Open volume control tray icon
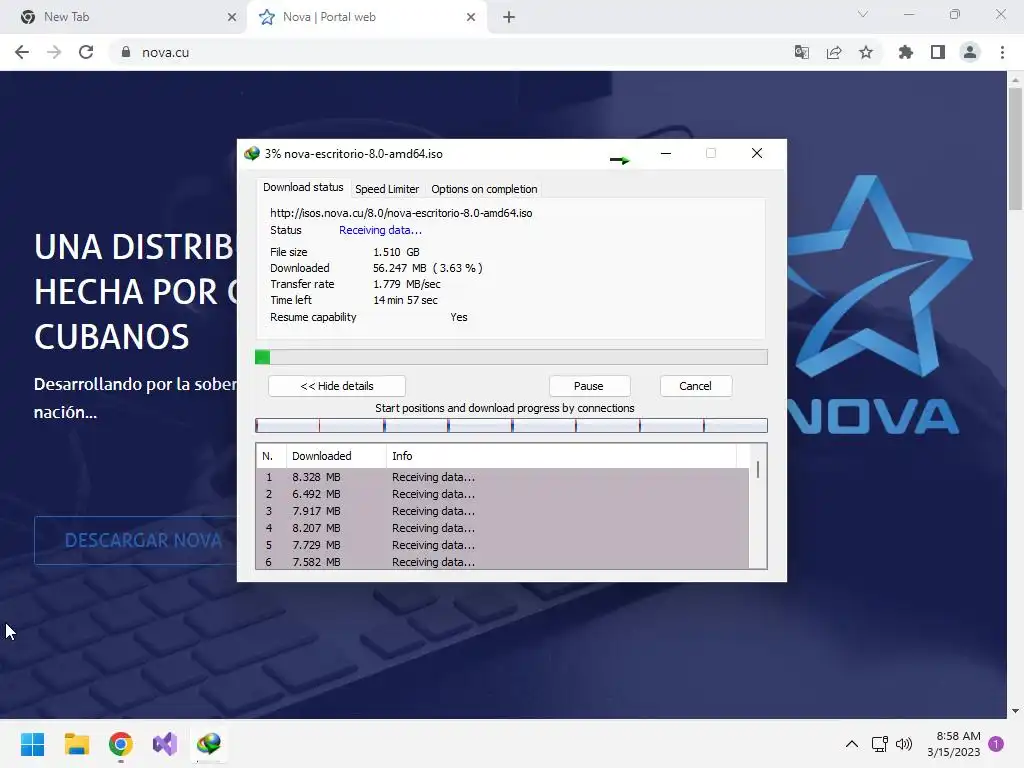The height and width of the screenshot is (768, 1024). 904,744
